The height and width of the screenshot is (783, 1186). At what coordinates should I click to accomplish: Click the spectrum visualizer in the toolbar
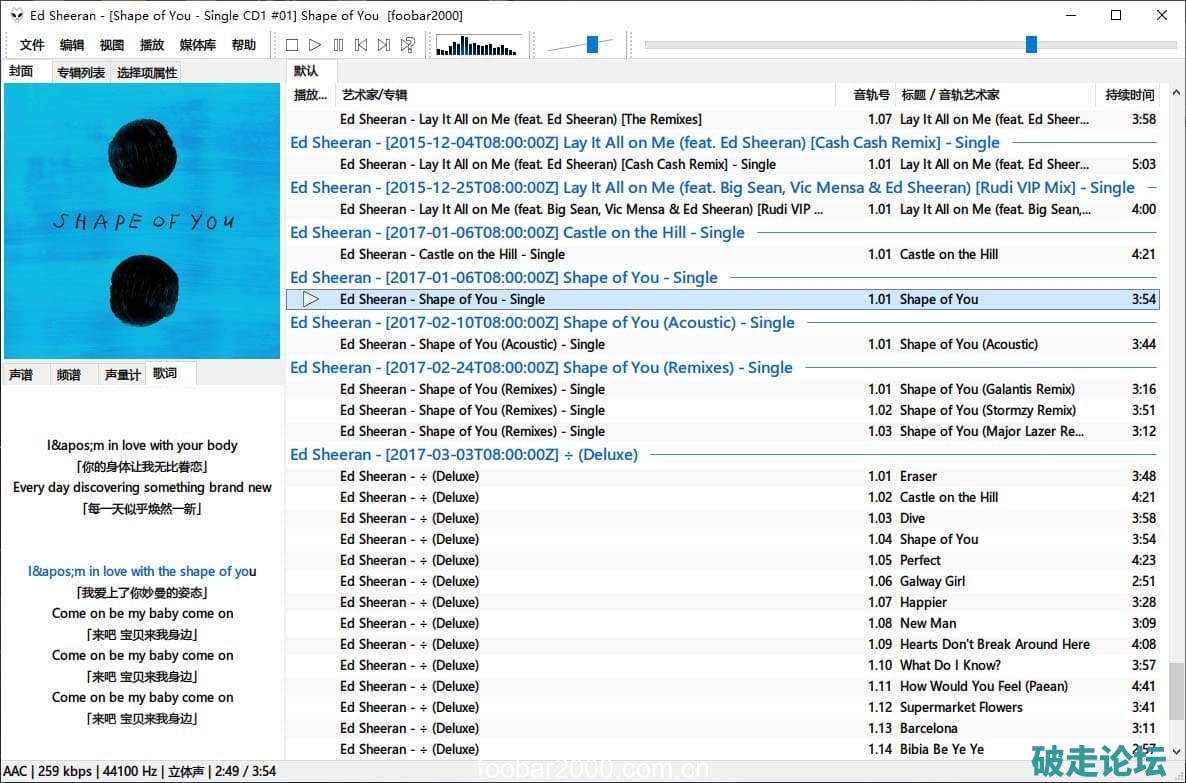click(479, 45)
